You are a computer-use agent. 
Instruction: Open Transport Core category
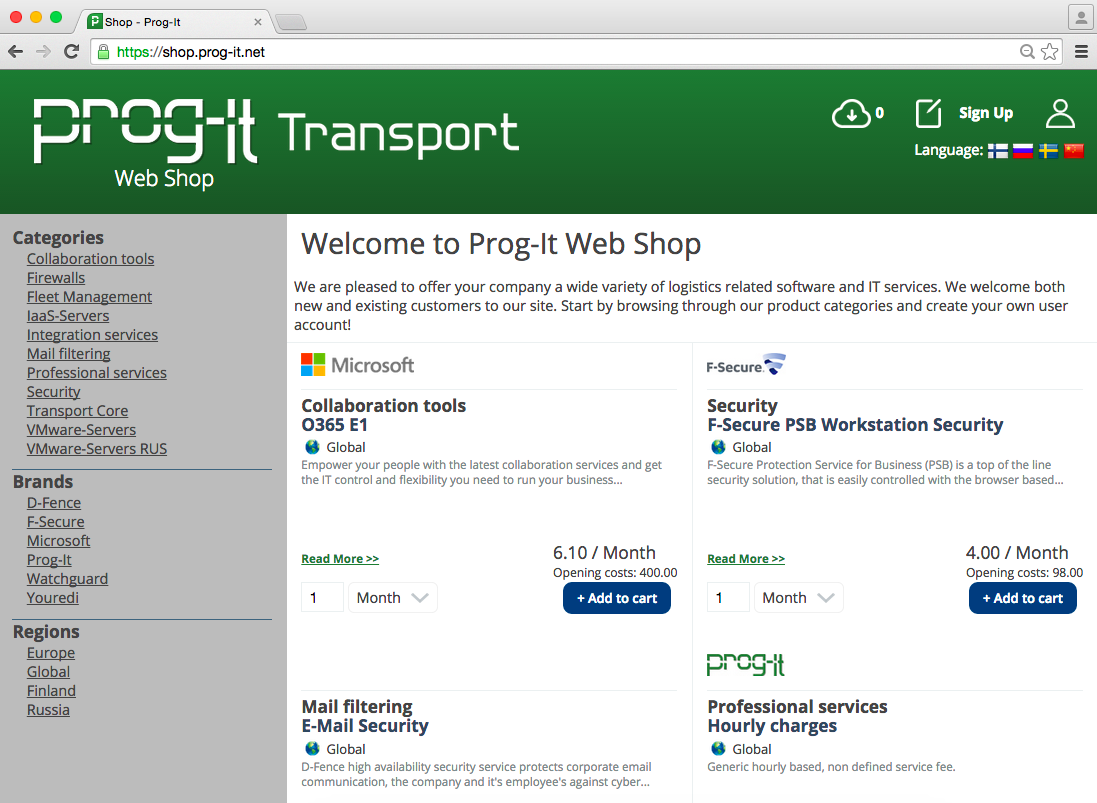click(77, 410)
